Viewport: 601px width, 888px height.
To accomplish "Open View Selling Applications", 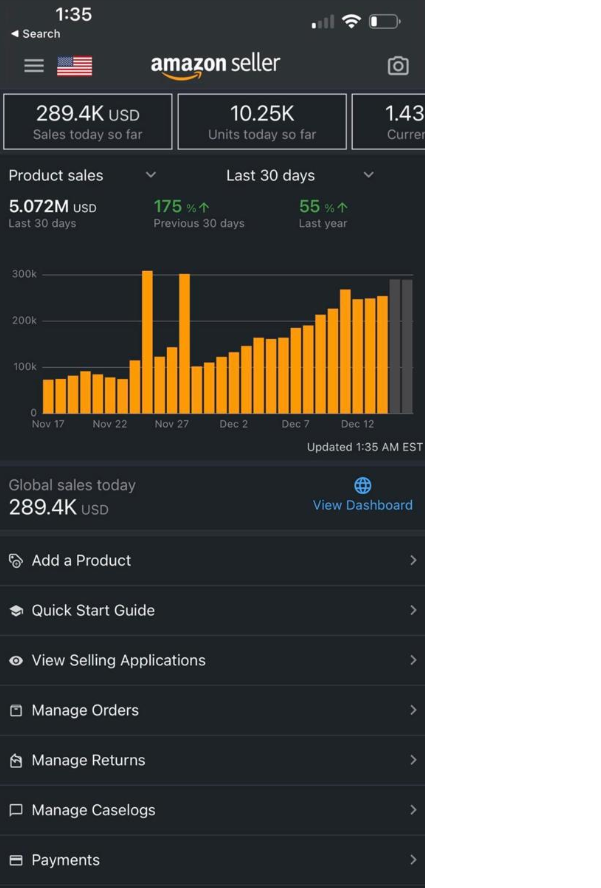I will 212,660.
